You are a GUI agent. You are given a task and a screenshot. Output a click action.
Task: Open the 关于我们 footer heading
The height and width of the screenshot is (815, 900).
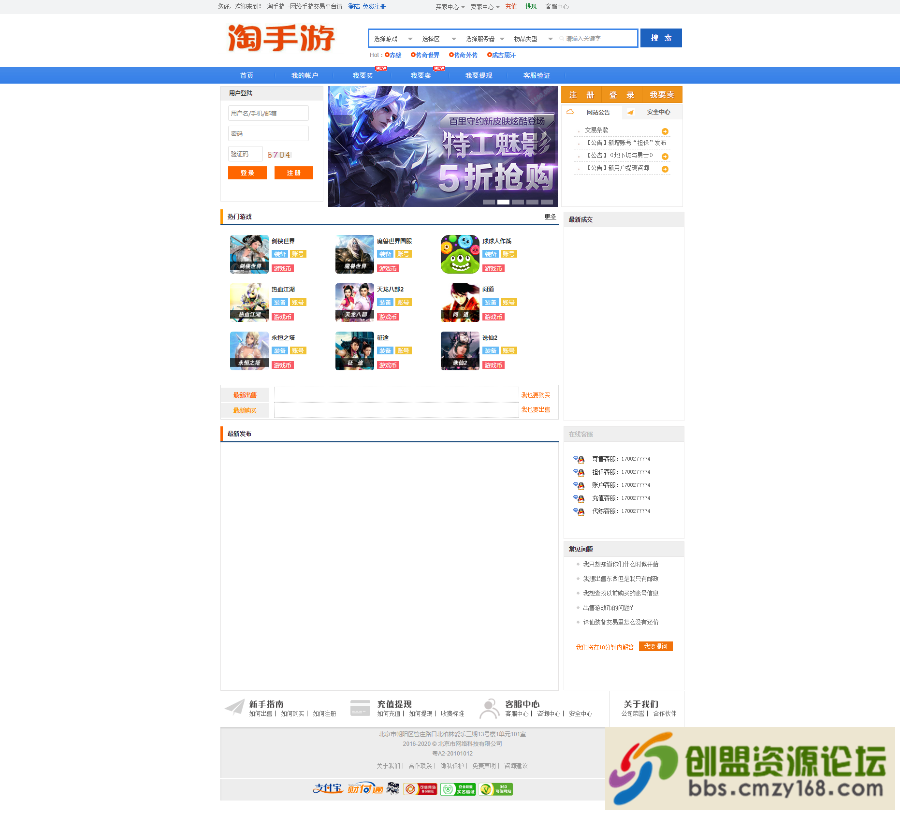pos(641,704)
